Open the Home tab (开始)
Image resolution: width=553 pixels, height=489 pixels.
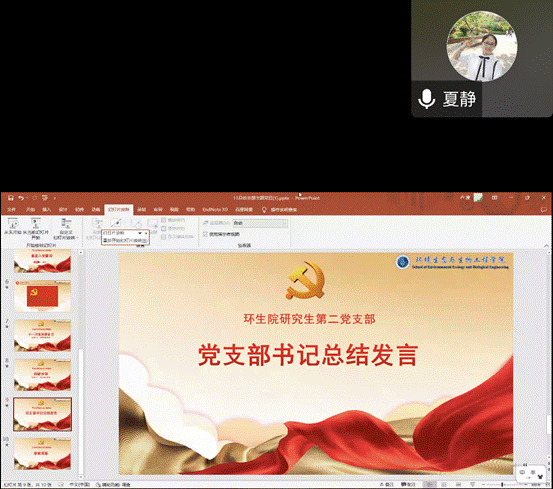click(x=30, y=209)
